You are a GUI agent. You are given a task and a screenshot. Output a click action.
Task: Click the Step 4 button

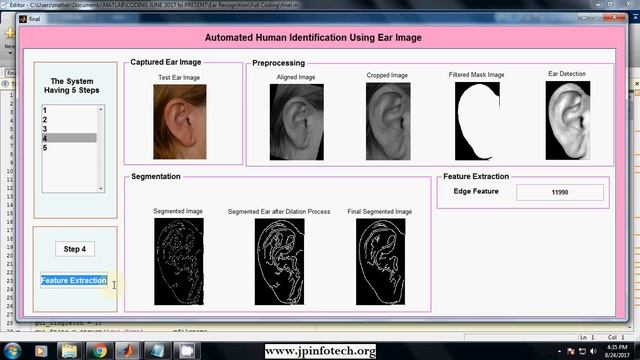click(75, 249)
